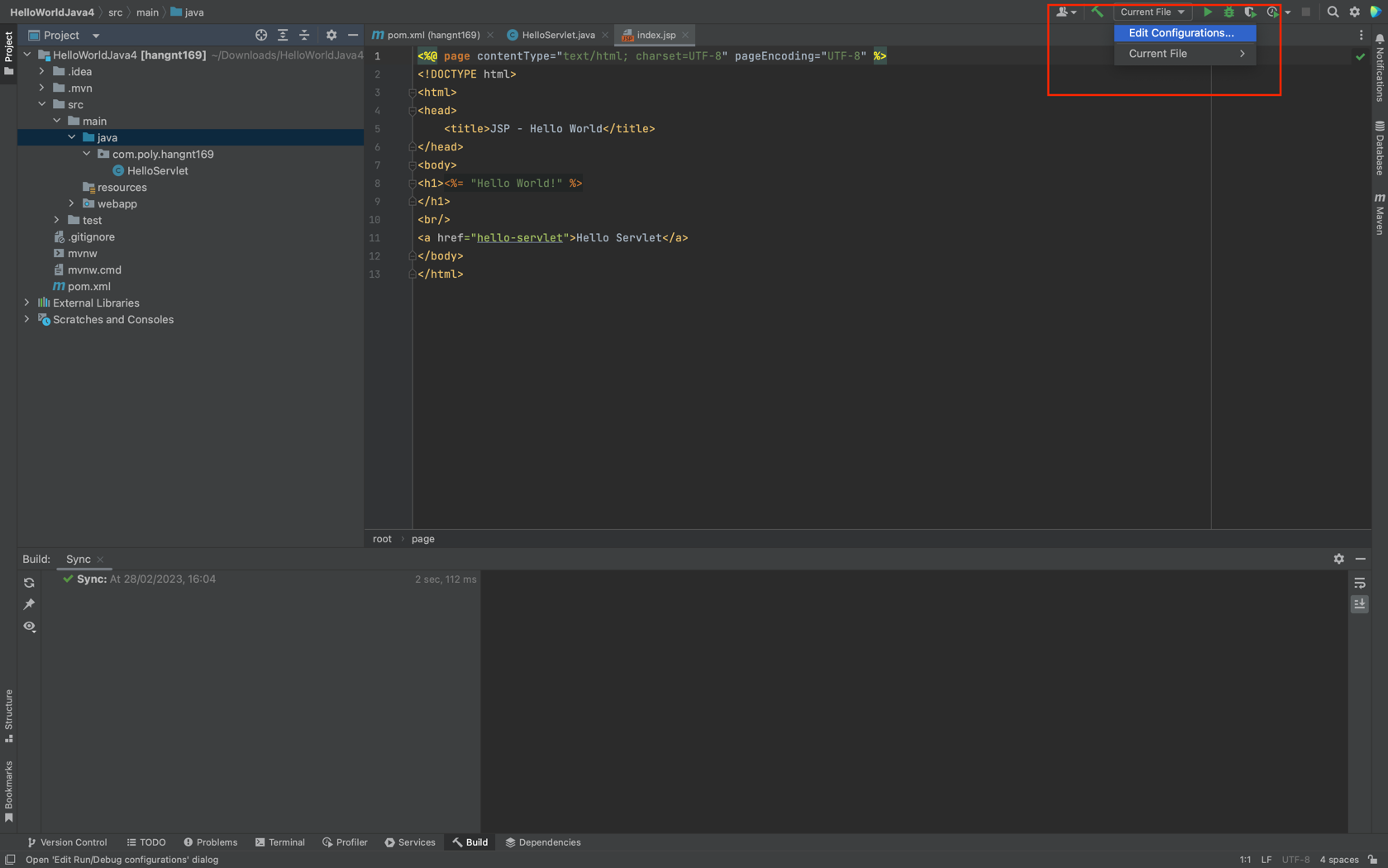This screenshot has width=1388, height=868.
Task: Minimize the Build tool window
Action: point(1361,559)
